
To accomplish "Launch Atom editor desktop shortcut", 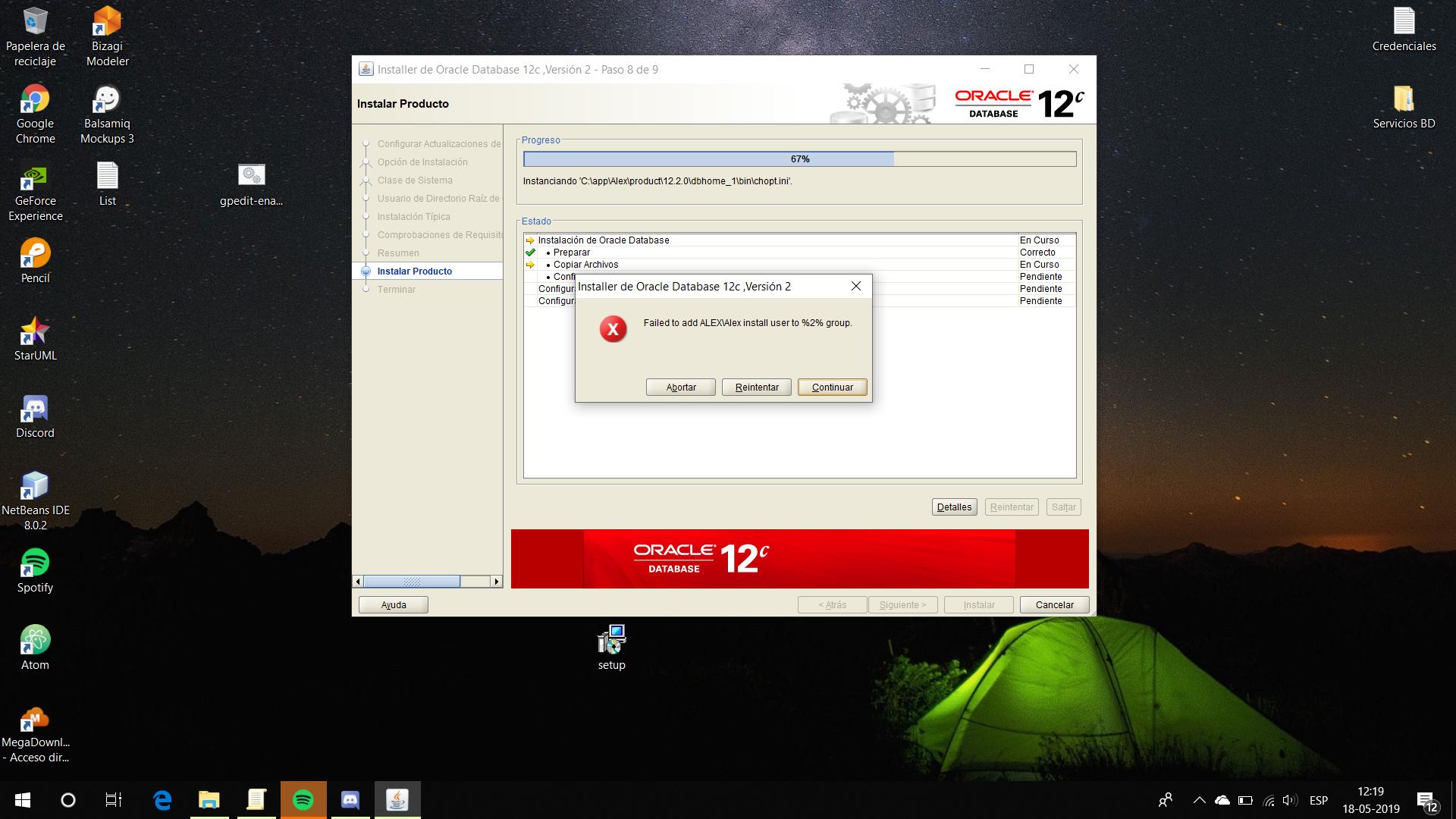I will pos(35,648).
